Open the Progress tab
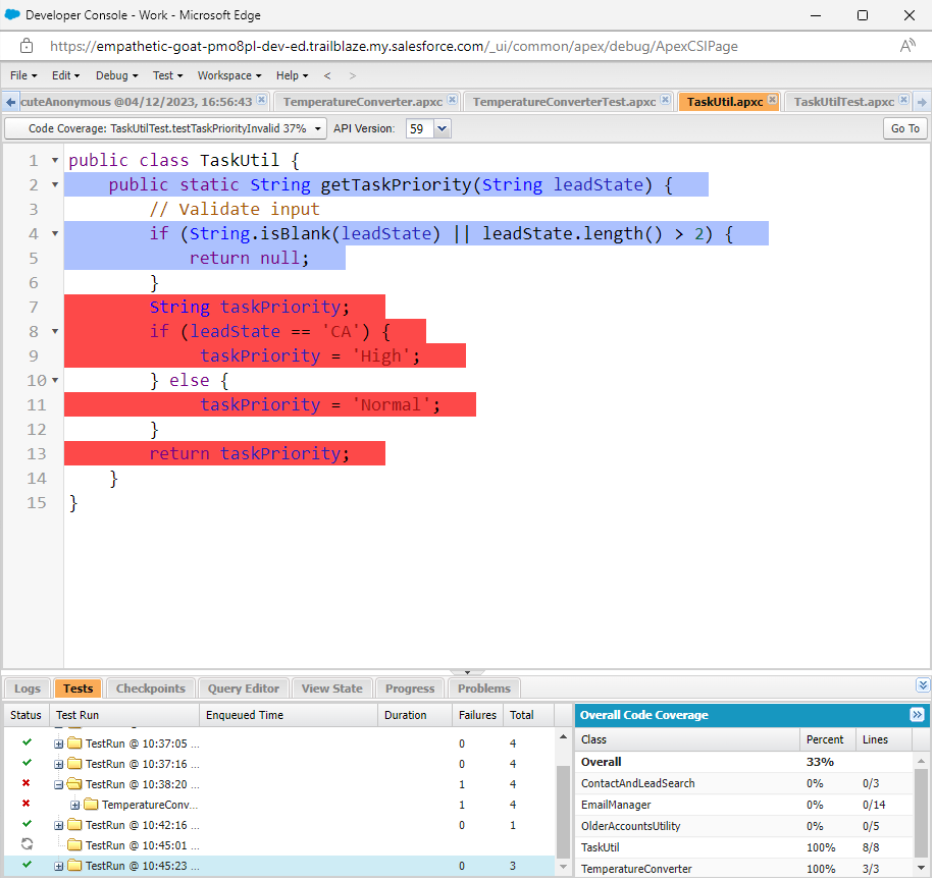This screenshot has height=878, width=932. [x=410, y=688]
